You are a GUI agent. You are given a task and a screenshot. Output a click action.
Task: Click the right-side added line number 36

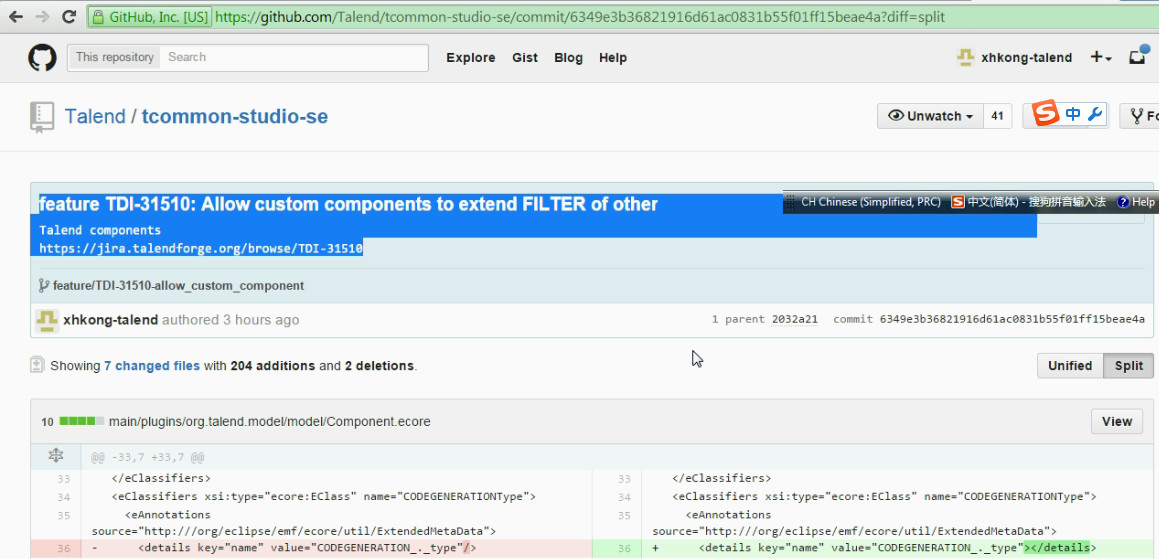(x=624, y=549)
